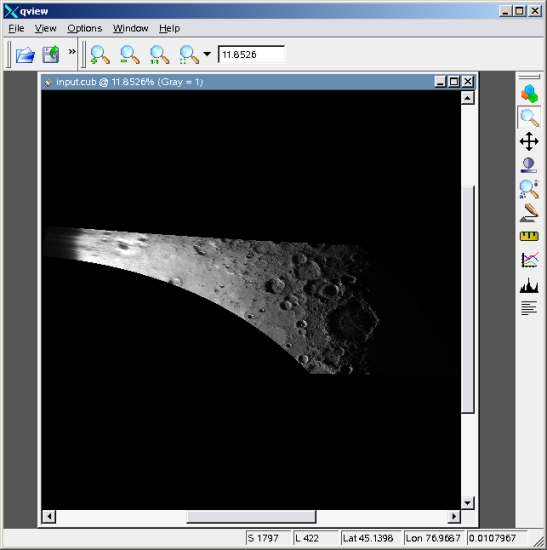Select the Band Selection tool with colored cubes
Viewport: 547px width, 550px height.
pyautogui.click(x=529, y=94)
